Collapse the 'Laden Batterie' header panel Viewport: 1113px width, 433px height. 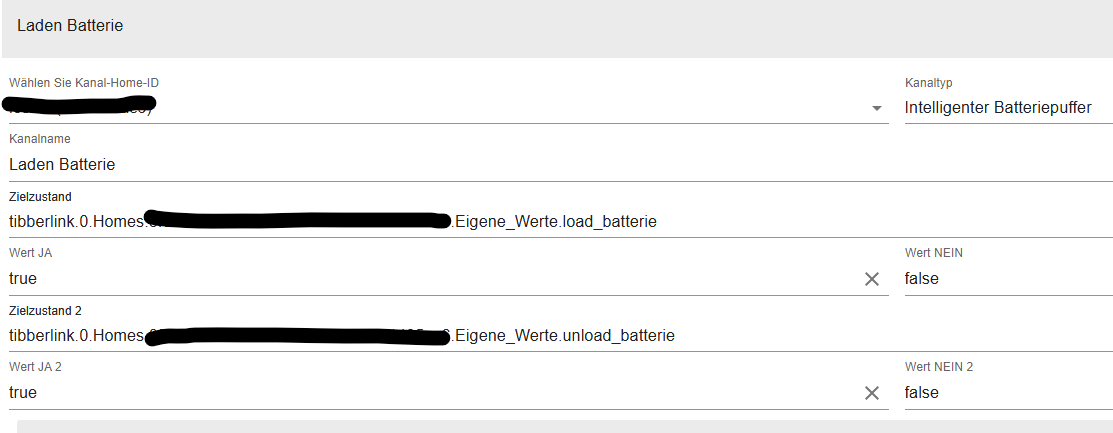557,26
